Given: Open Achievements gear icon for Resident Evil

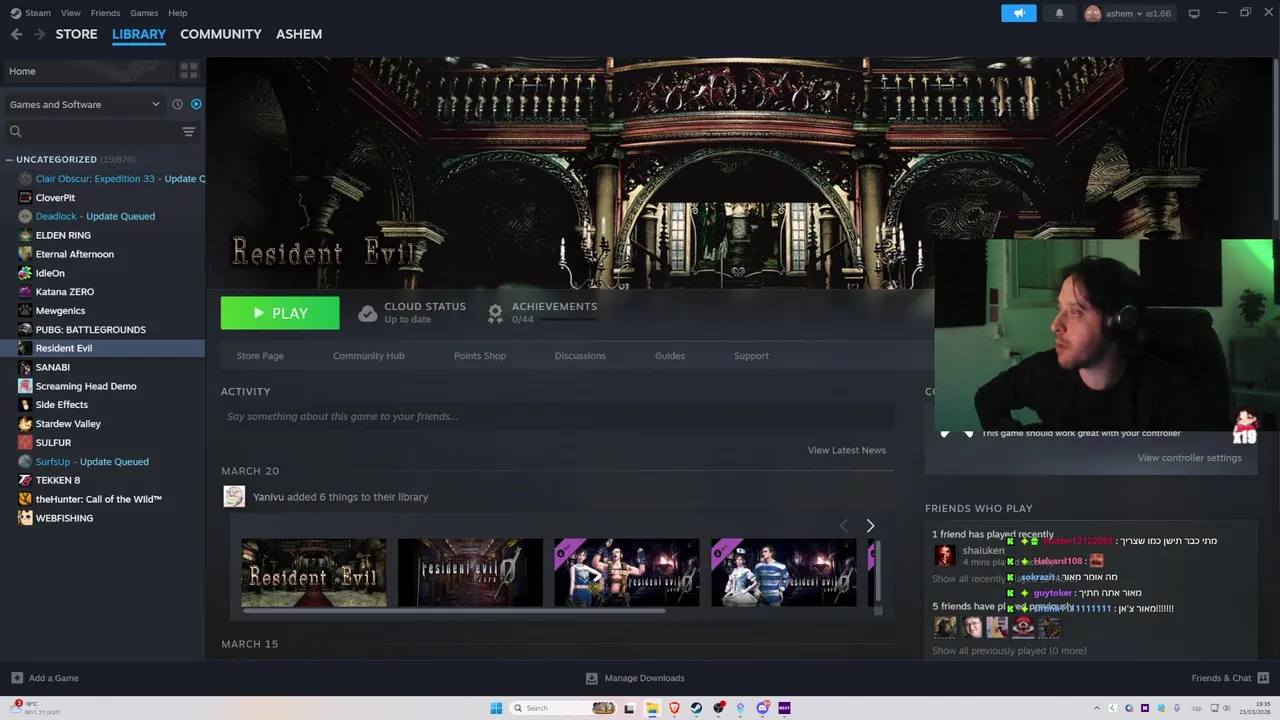Looking at the screenshot, I should tap(495, 313).
